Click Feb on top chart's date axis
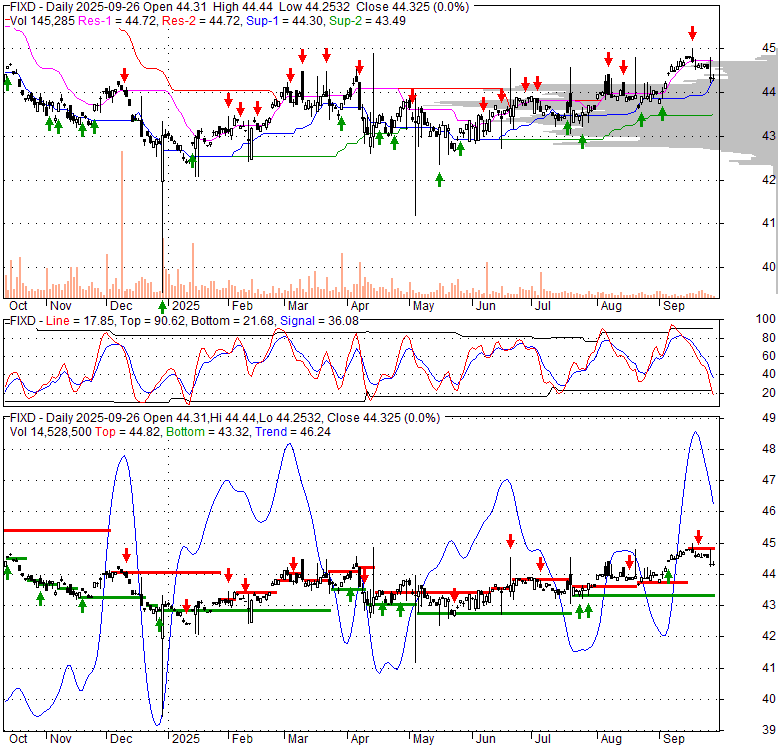780x745 pixels. (x=242, y=306)
